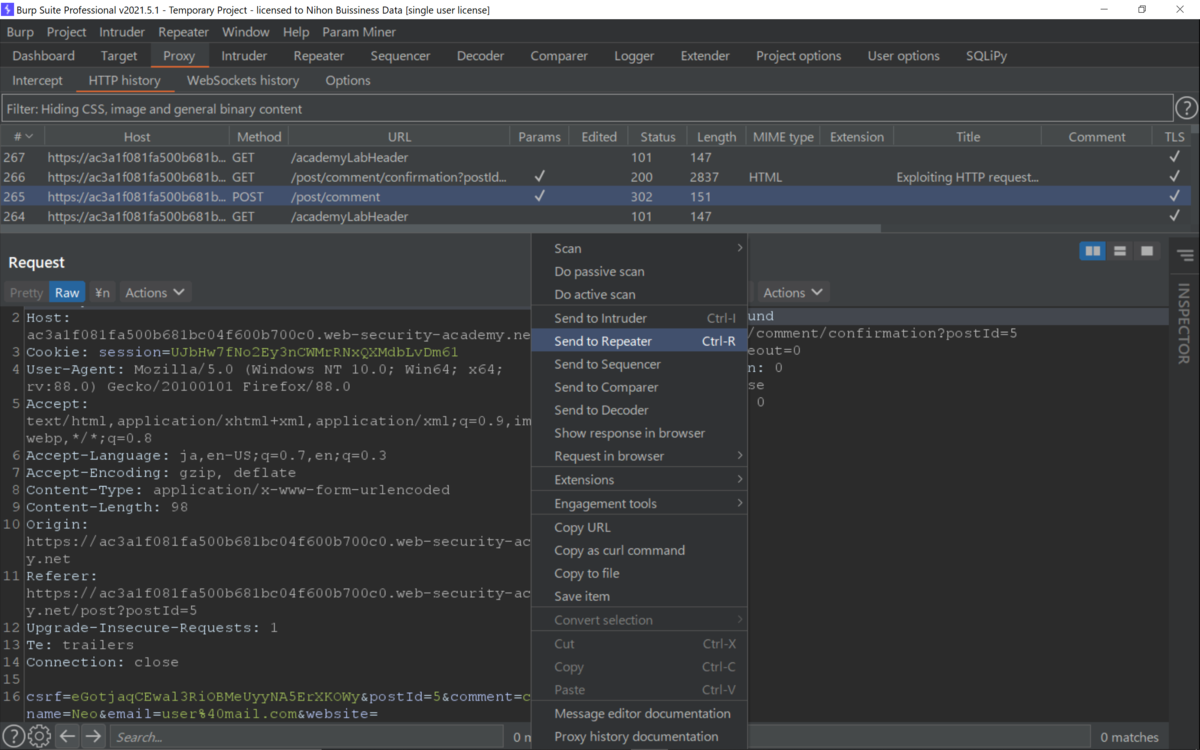This screenshot has width=1200, height=750.
Task: Open the User options tab
Action: 904,56
